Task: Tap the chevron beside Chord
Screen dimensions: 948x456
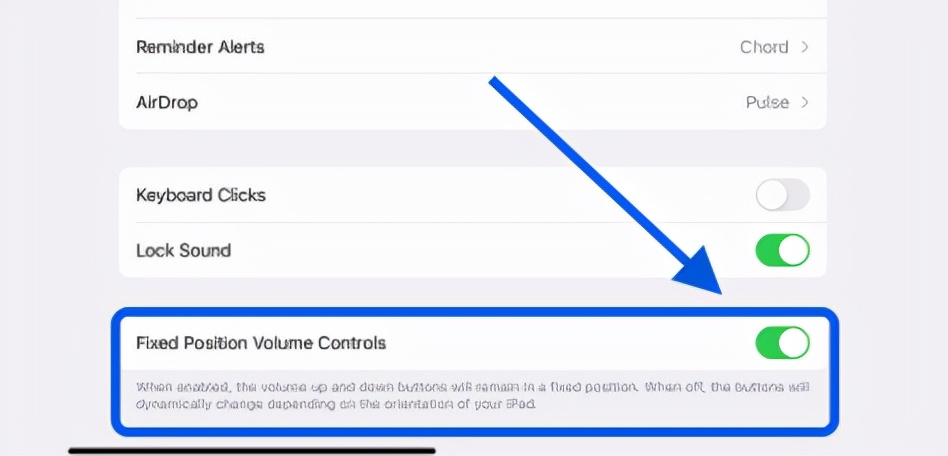Action: tap(805, 47)
